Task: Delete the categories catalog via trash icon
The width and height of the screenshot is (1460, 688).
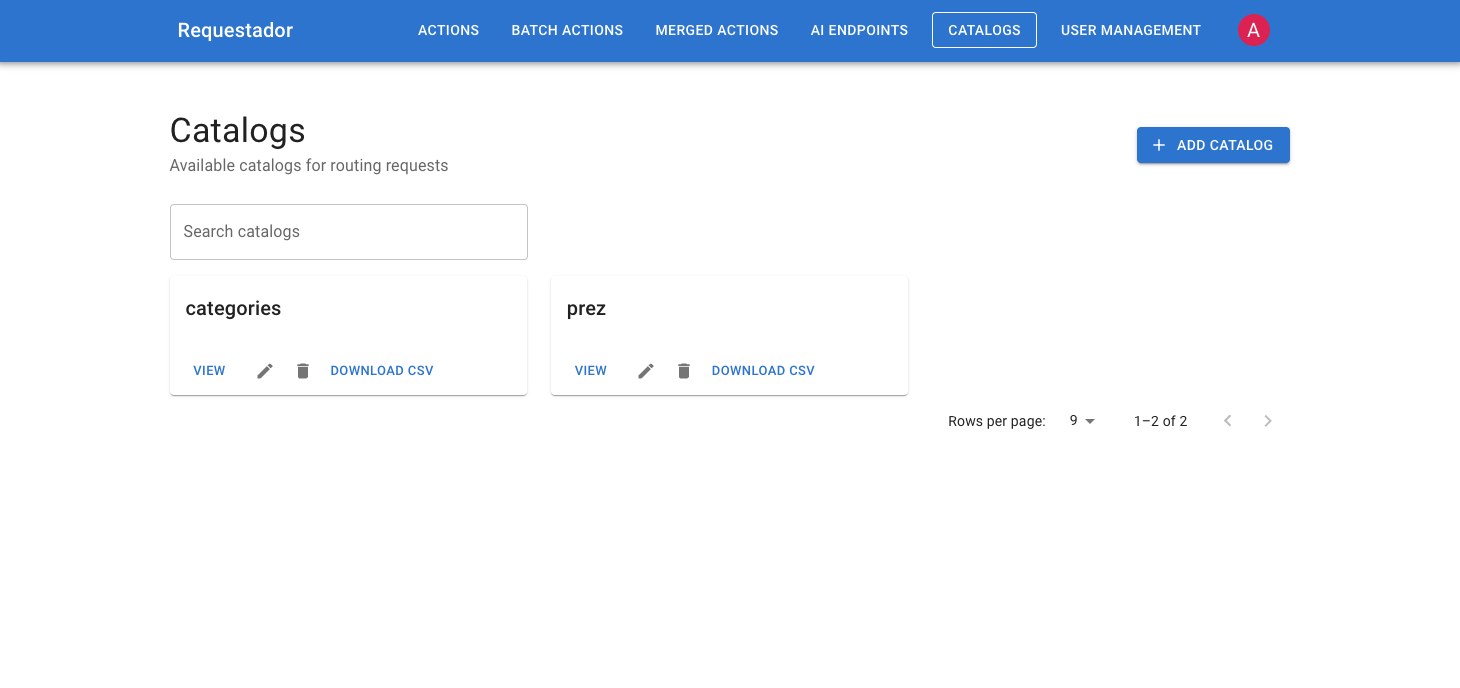Action: (x=303, y=371)
